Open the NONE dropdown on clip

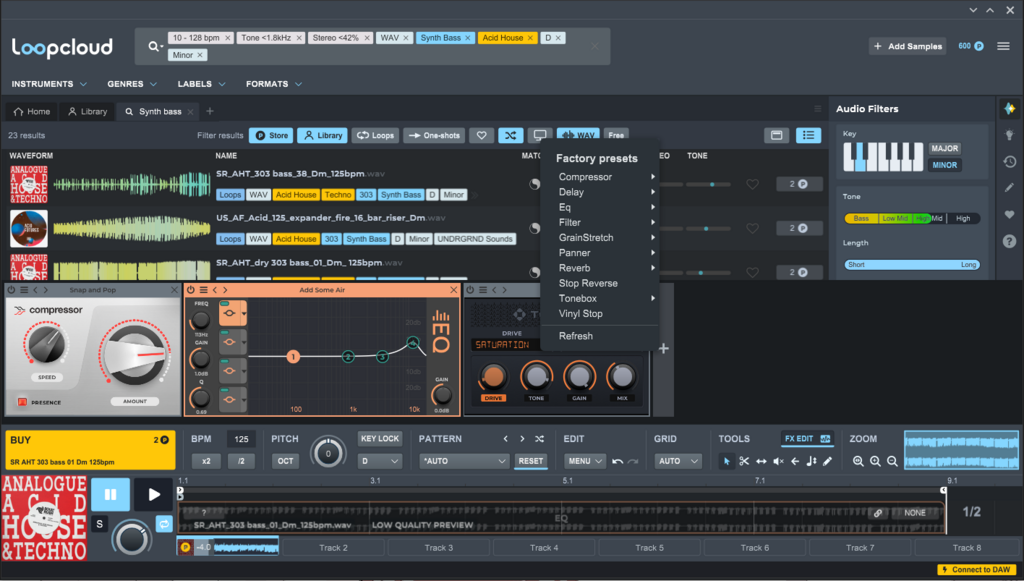915,512
